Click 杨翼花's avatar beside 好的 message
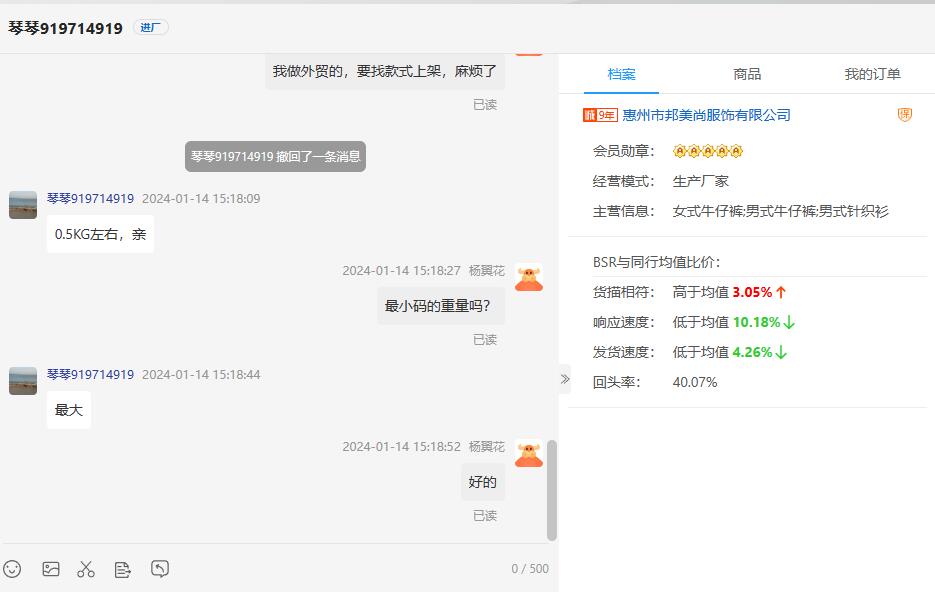Viewport: 935px width, 592px height. (x=529, y=454)
